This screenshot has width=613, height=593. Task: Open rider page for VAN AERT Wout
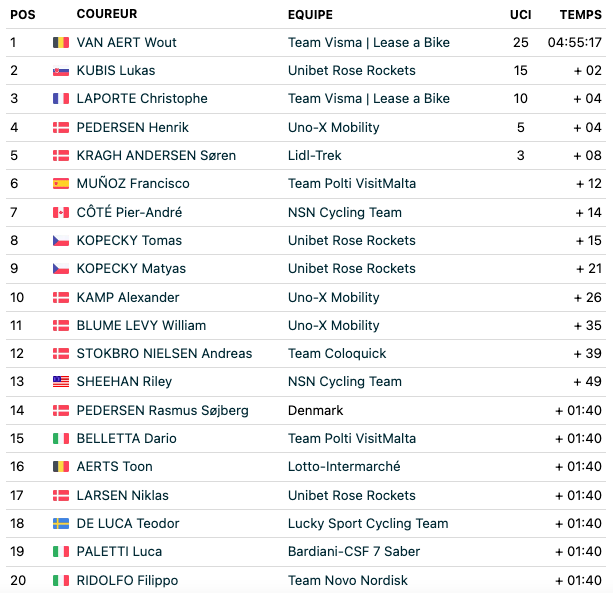126,42
